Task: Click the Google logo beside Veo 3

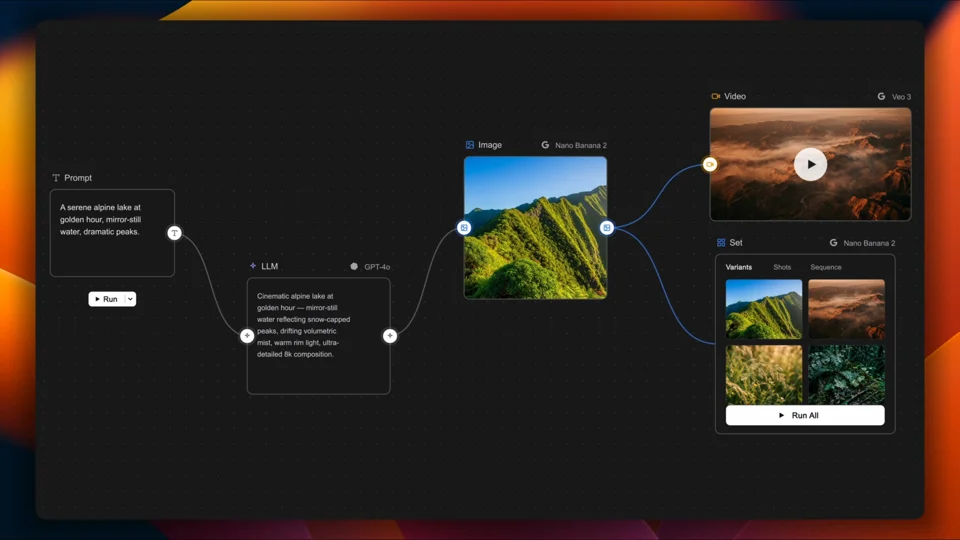Action: [882, 96]
